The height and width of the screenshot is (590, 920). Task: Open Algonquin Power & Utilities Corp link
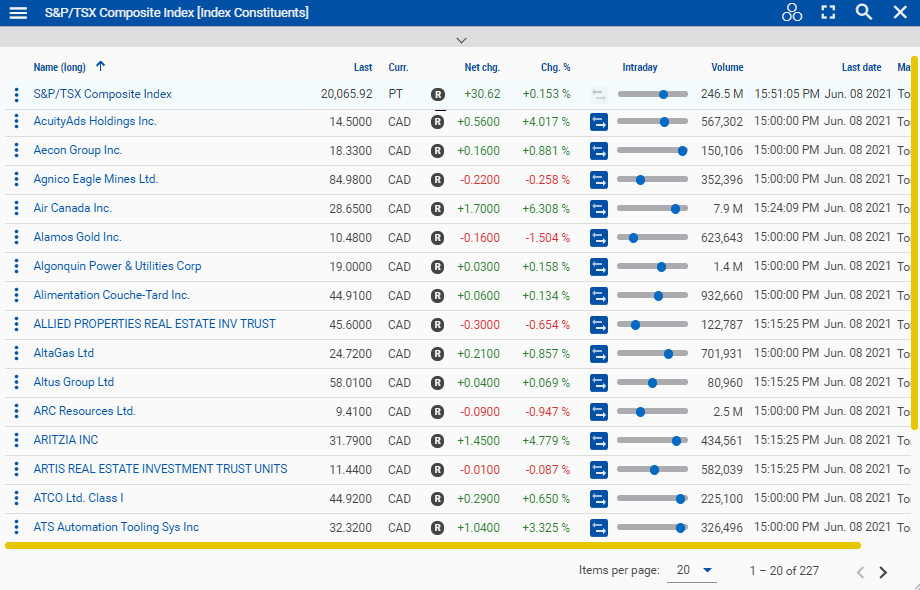click(x=117, y=266)
